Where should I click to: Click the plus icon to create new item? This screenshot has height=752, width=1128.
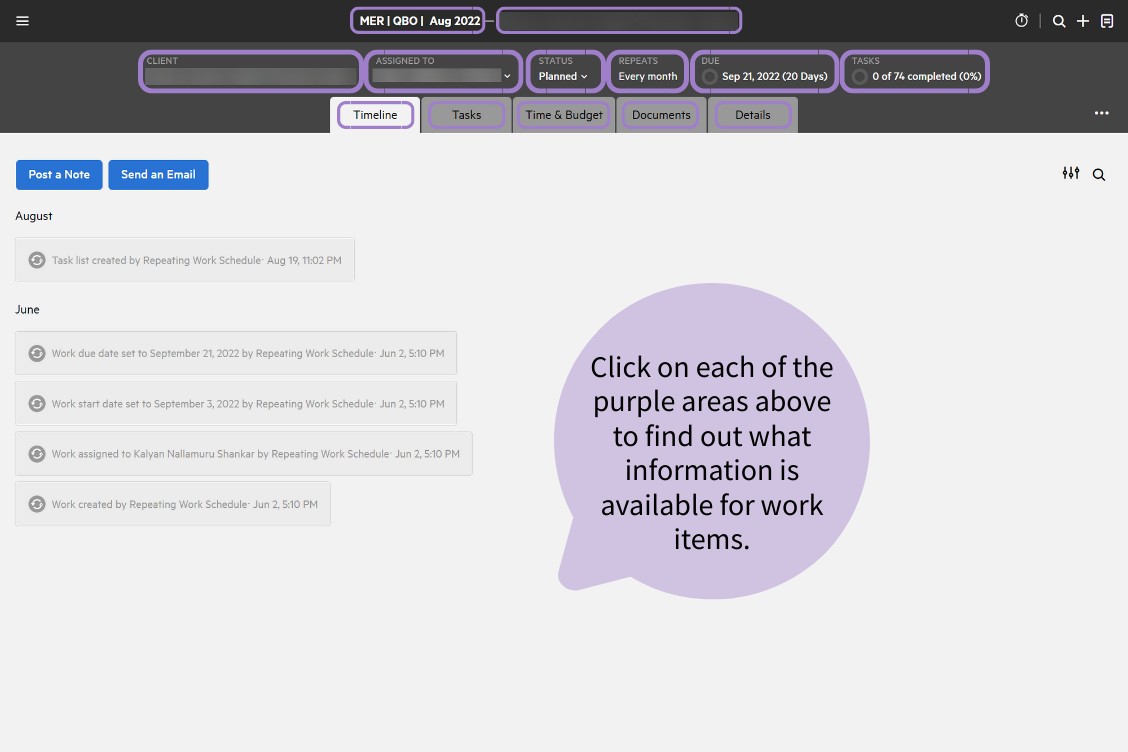coord(1083,20)
